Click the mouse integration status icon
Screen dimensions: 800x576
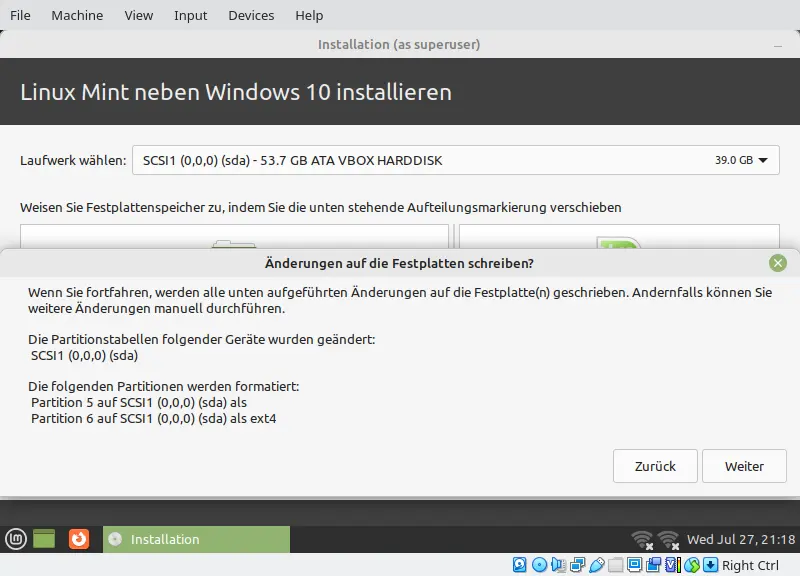(692, 565)
